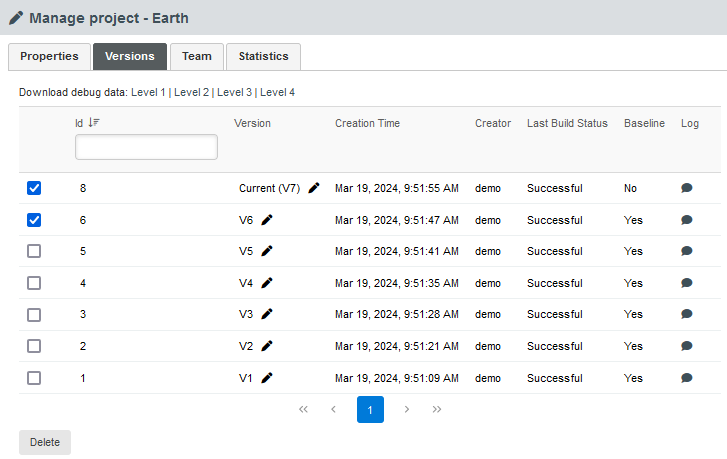Edit version V6 using its pencil icon

pos(267,220)
